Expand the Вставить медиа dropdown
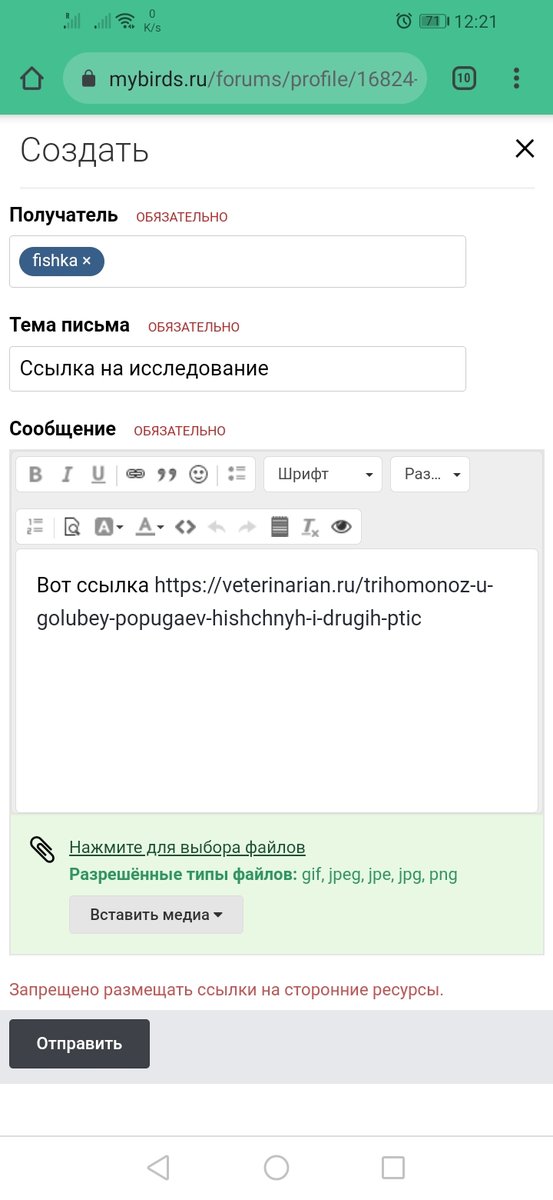This screenshot has height=1200, width=553. pyautogui.click(x=156, y=914)
